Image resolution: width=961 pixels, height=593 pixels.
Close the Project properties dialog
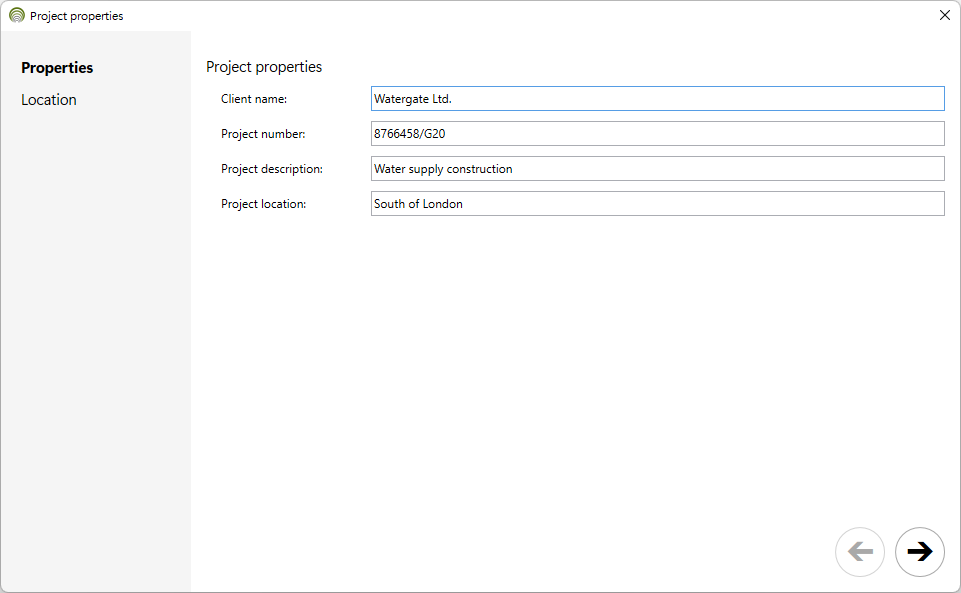click(x=944, y=15)
